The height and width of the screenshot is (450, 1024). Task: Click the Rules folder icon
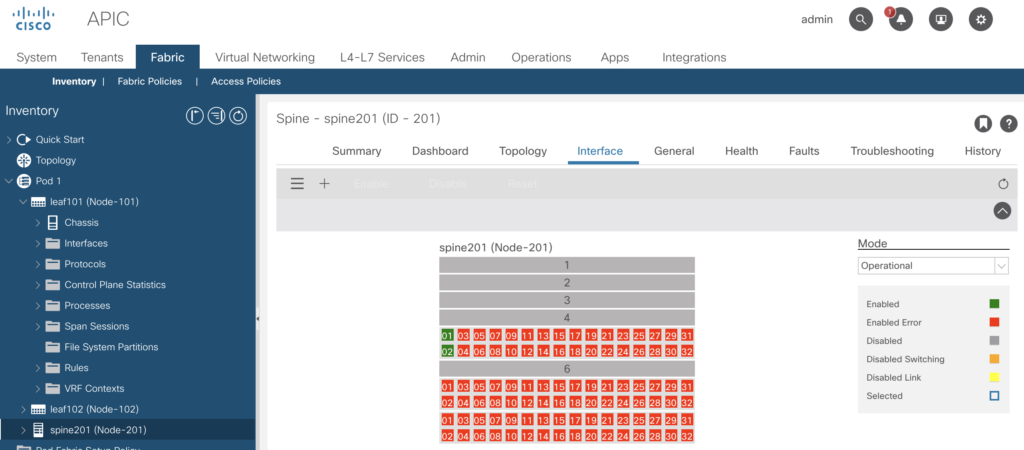point(52,368)
